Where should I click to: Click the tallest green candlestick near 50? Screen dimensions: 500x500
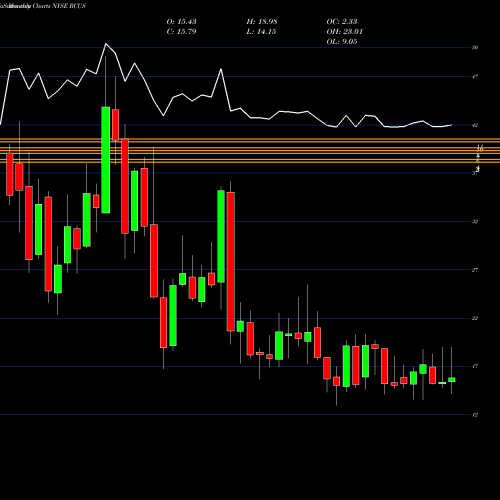(x=106, y=160)
